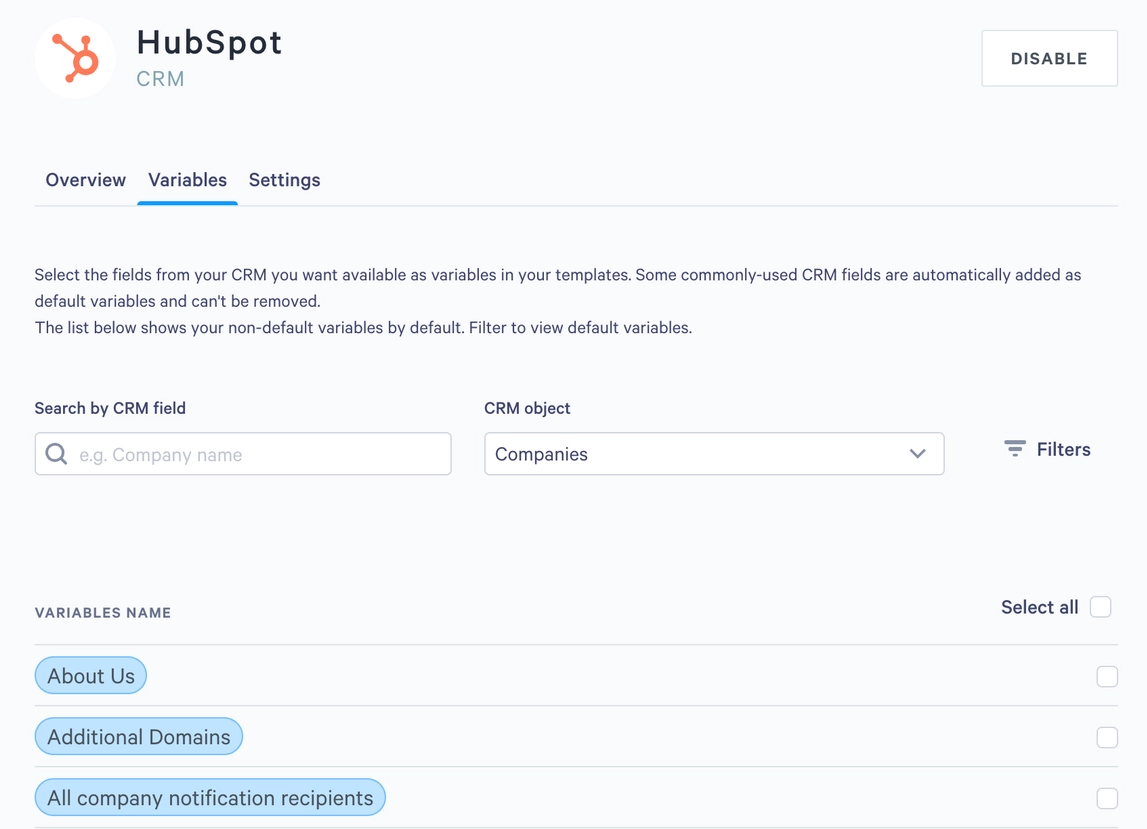
Task: Click the DISABLE button
Action: point(1049,59)
